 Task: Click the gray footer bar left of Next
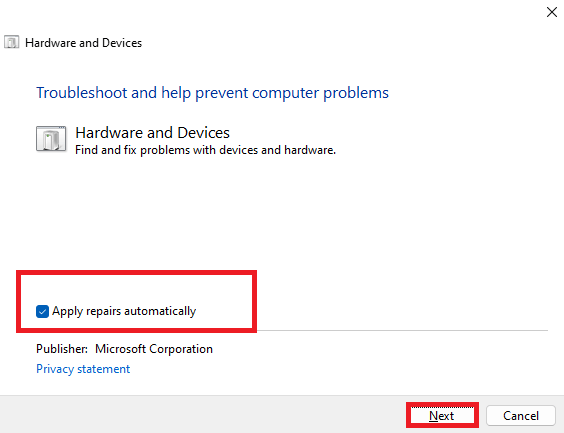point(201,414)
